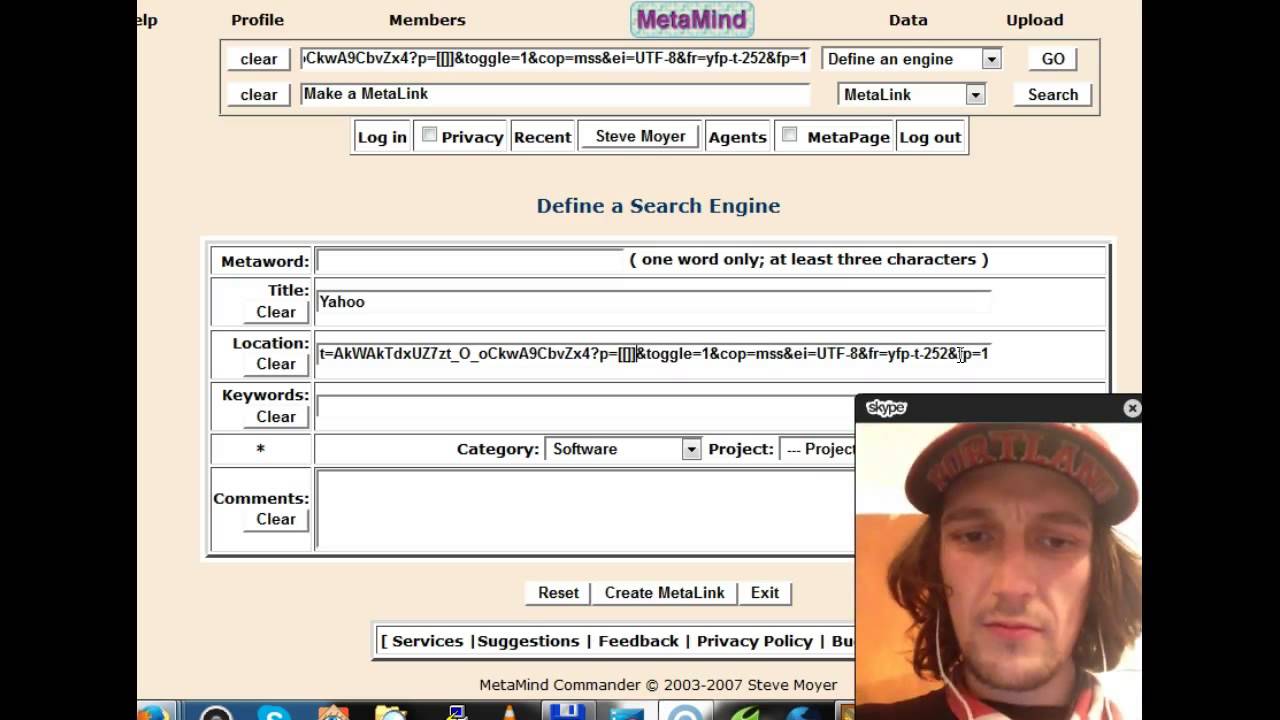Image resolution: width=1280 pixels, height=720 pixels.
Task: Click the Search button
Action: coord(1053,94)
